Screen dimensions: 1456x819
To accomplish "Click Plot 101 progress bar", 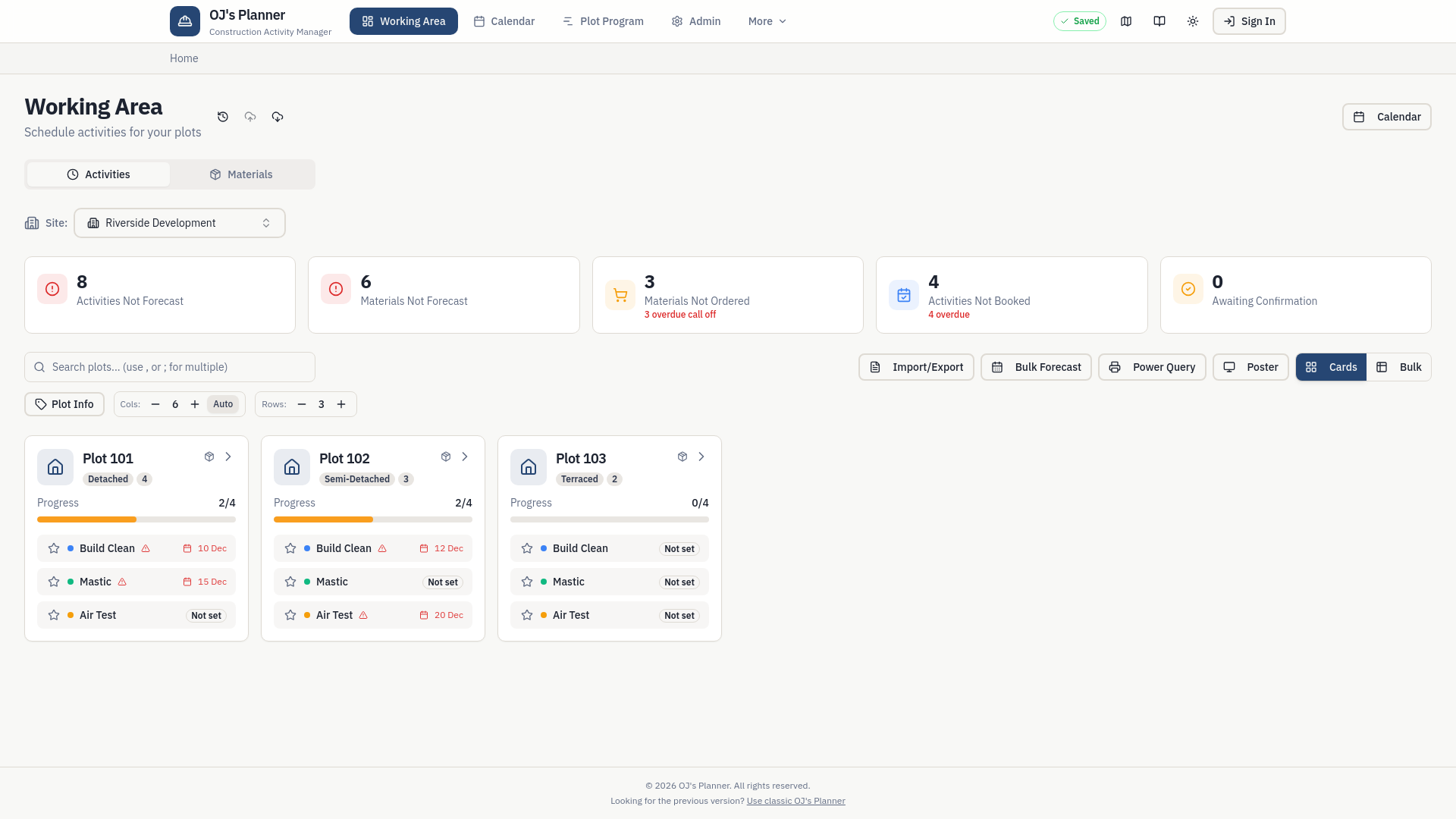I will click(x=136, y=519).
